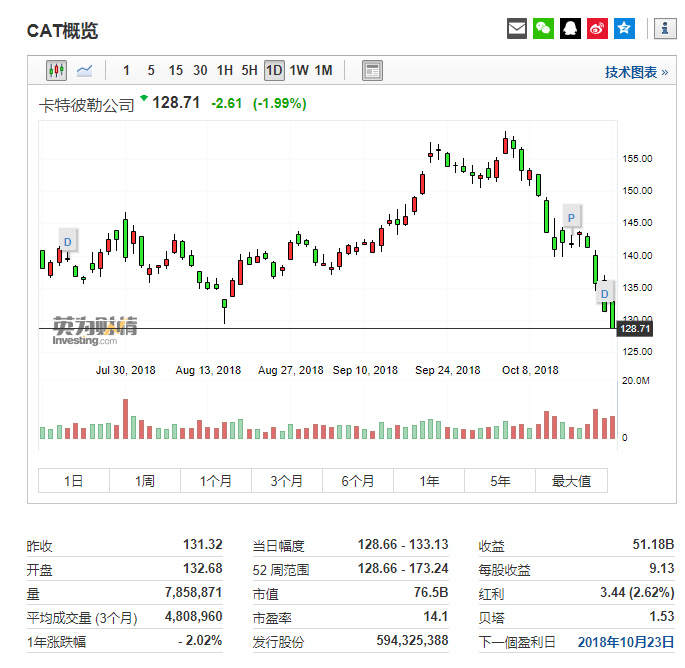
Task: Switch to candlestick chart type
Action: tap(57, 70)
